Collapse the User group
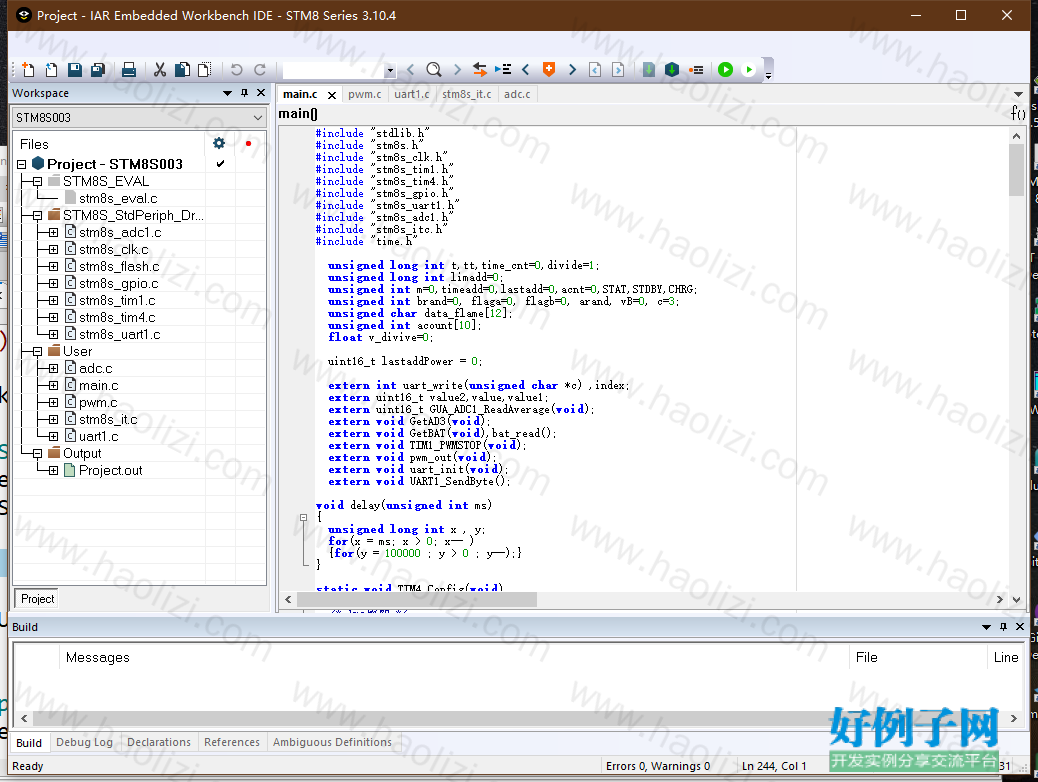Viewport: 1038px width, 782px height. (x=37, y=352)
